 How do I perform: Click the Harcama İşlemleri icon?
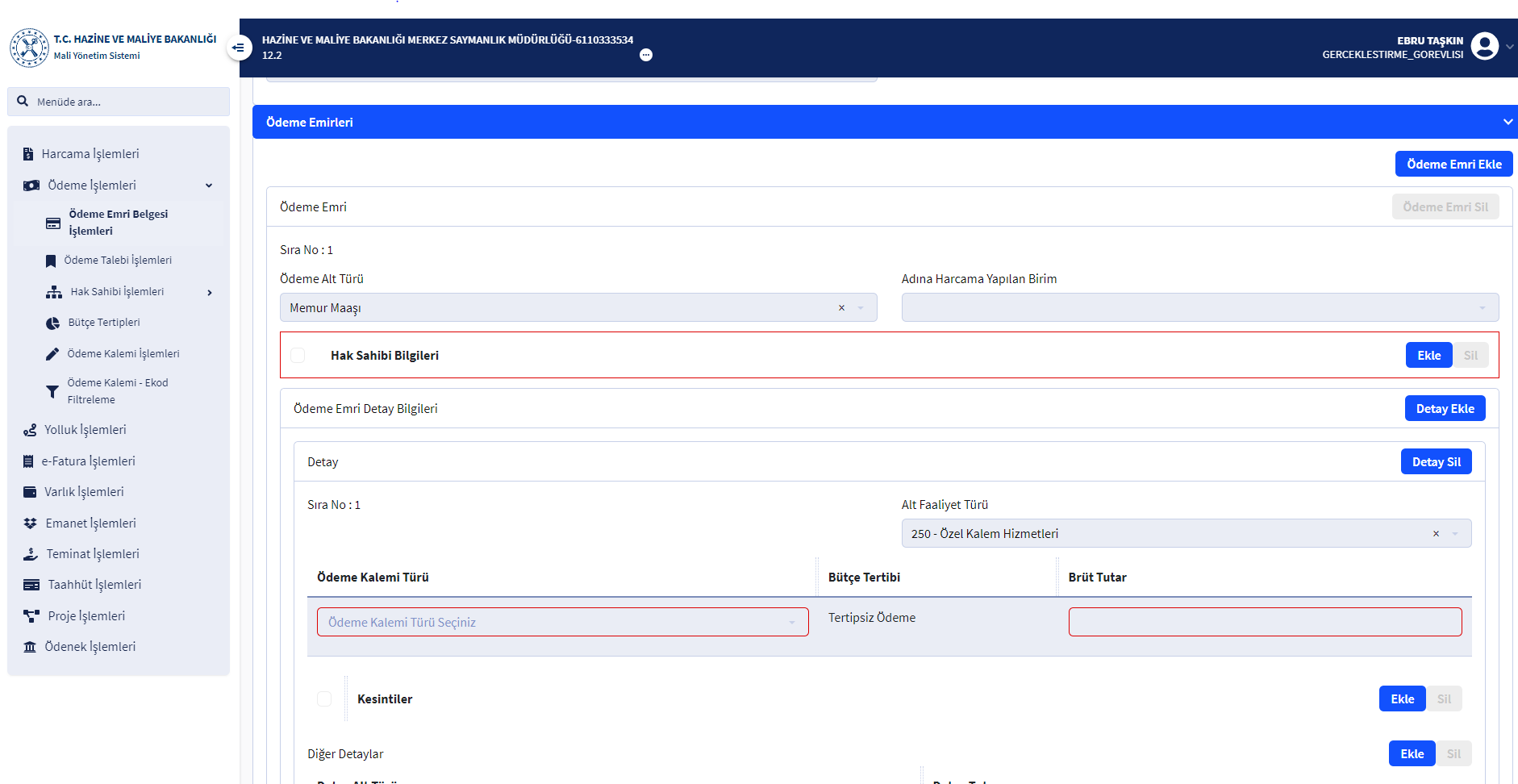coord(28,154)
